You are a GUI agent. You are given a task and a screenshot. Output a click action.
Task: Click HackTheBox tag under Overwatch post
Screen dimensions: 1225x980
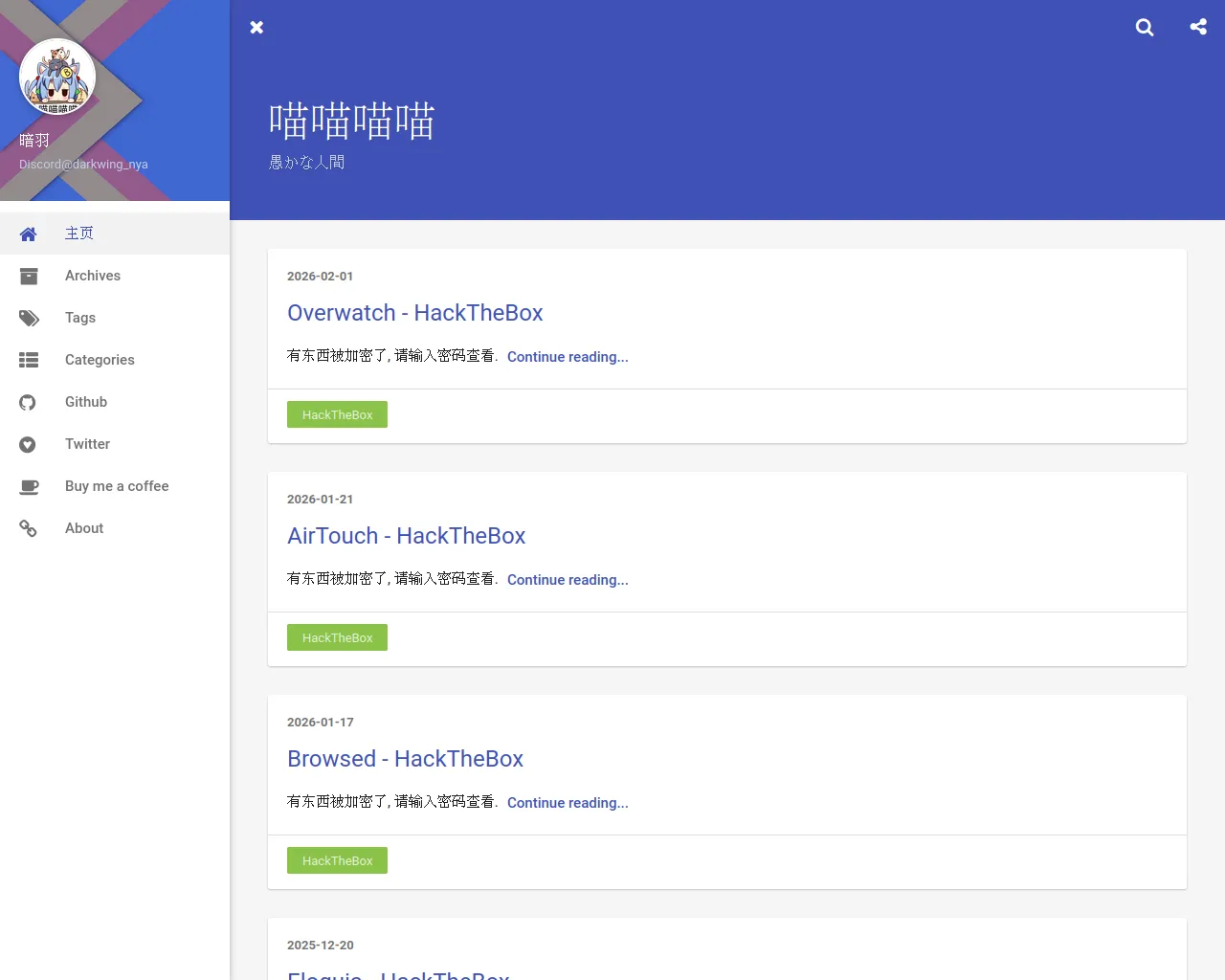[x=337, y=414]
